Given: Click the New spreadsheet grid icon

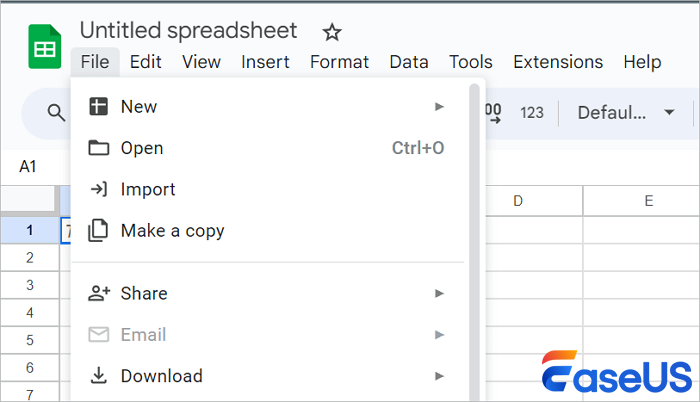Looking at the screenshot, I should pos(98,107).
